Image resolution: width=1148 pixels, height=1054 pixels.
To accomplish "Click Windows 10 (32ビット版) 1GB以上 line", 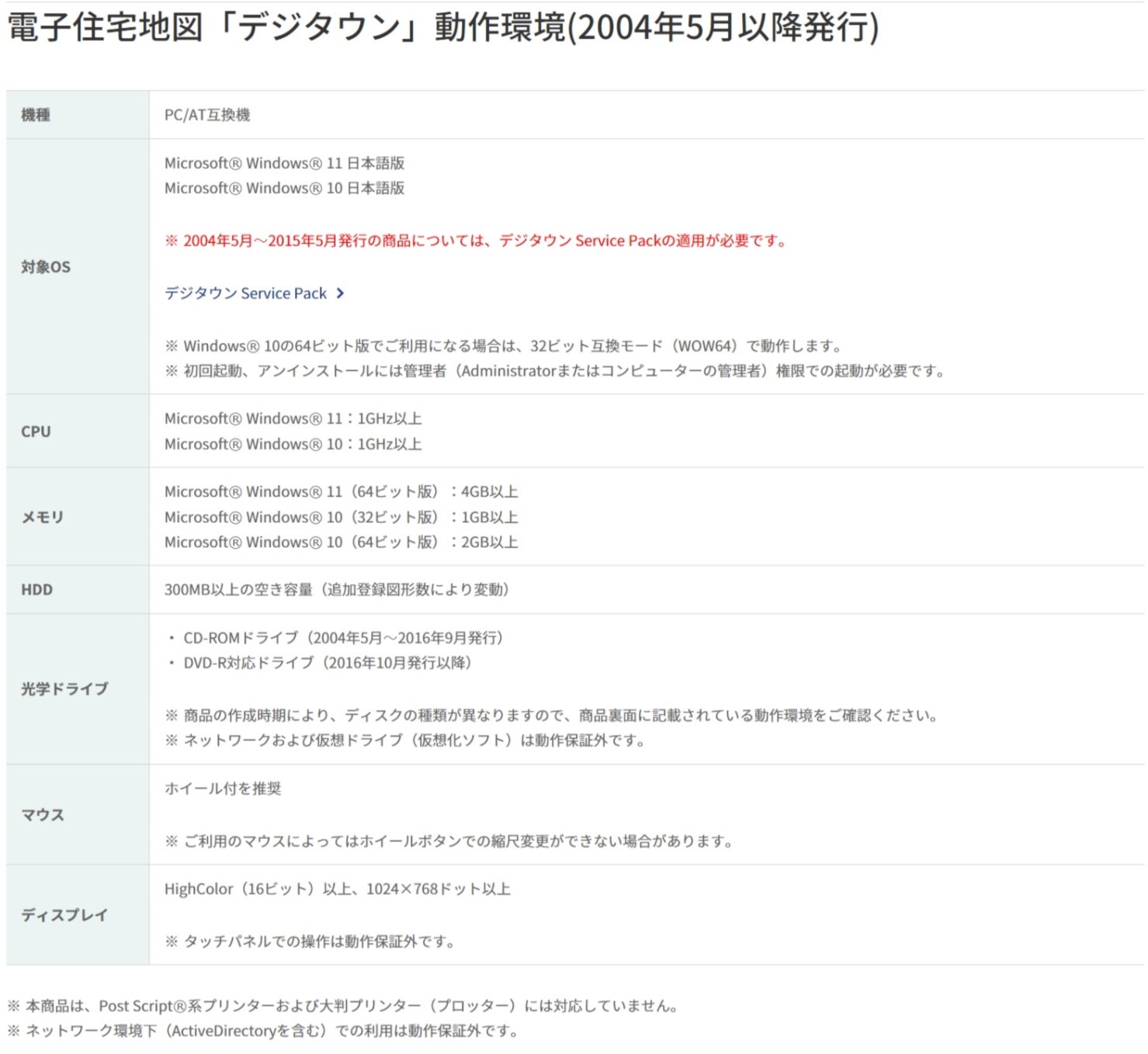I will pyautogui.click(x=342, y=517).
